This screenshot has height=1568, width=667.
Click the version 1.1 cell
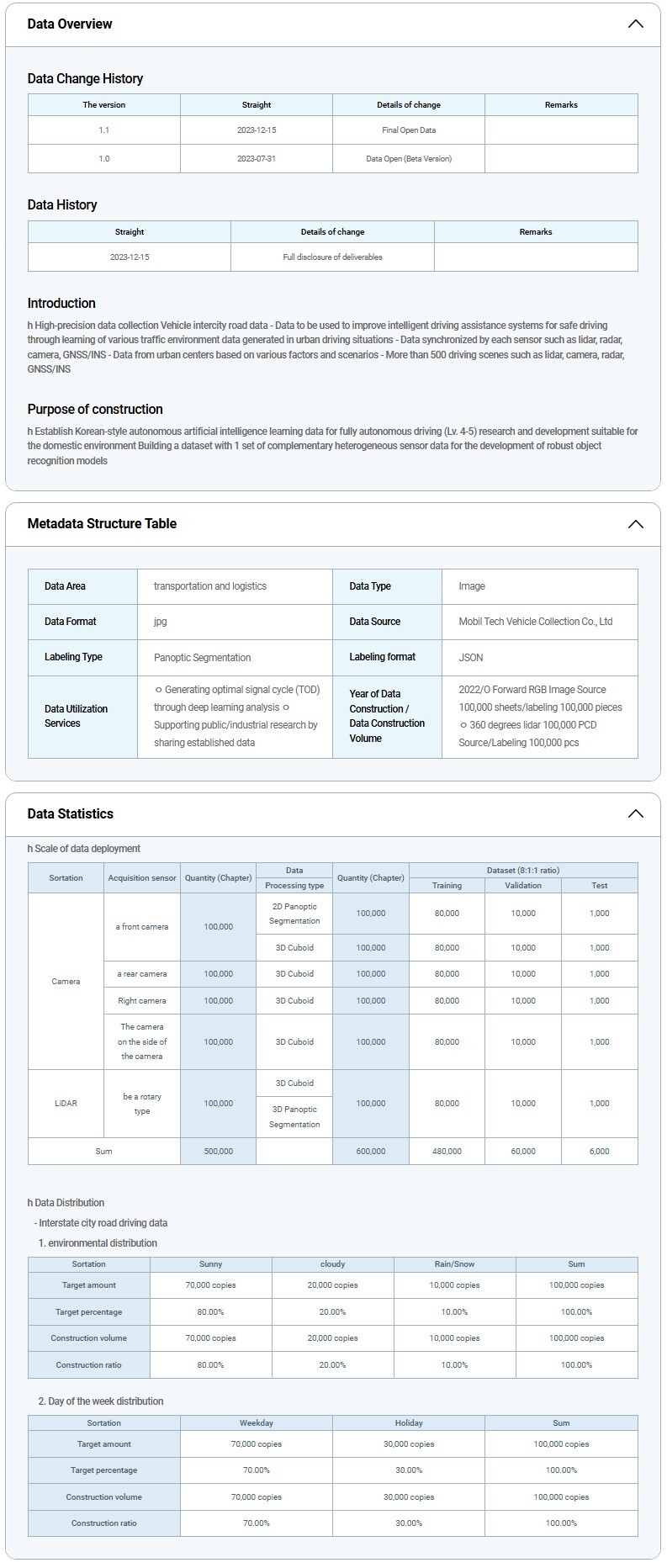[103, 130]
